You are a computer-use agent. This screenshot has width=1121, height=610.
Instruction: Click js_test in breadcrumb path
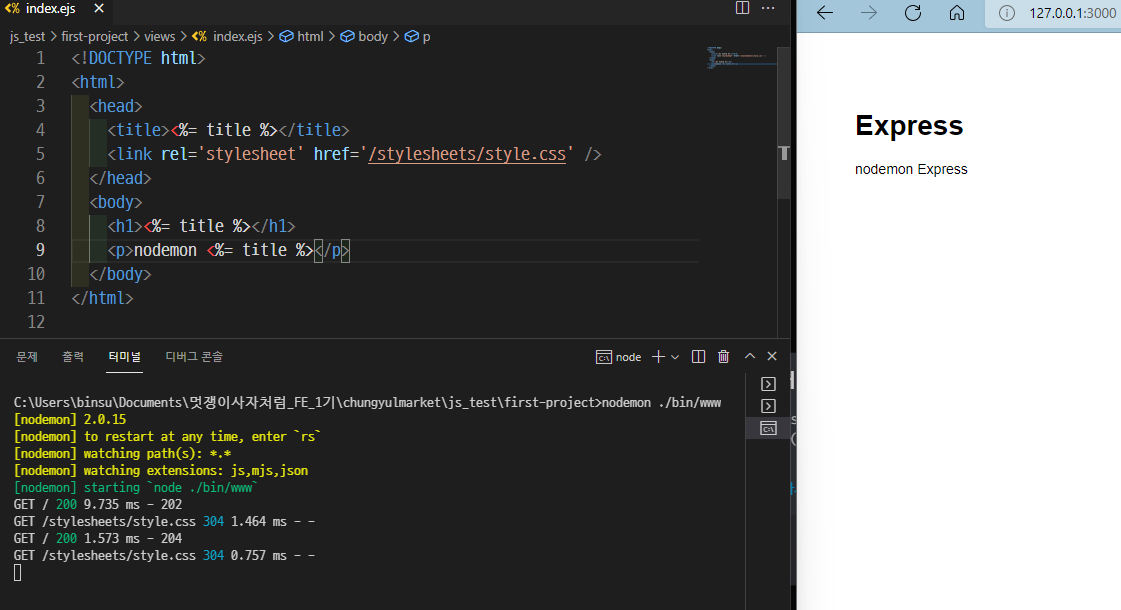click(27, 36)
